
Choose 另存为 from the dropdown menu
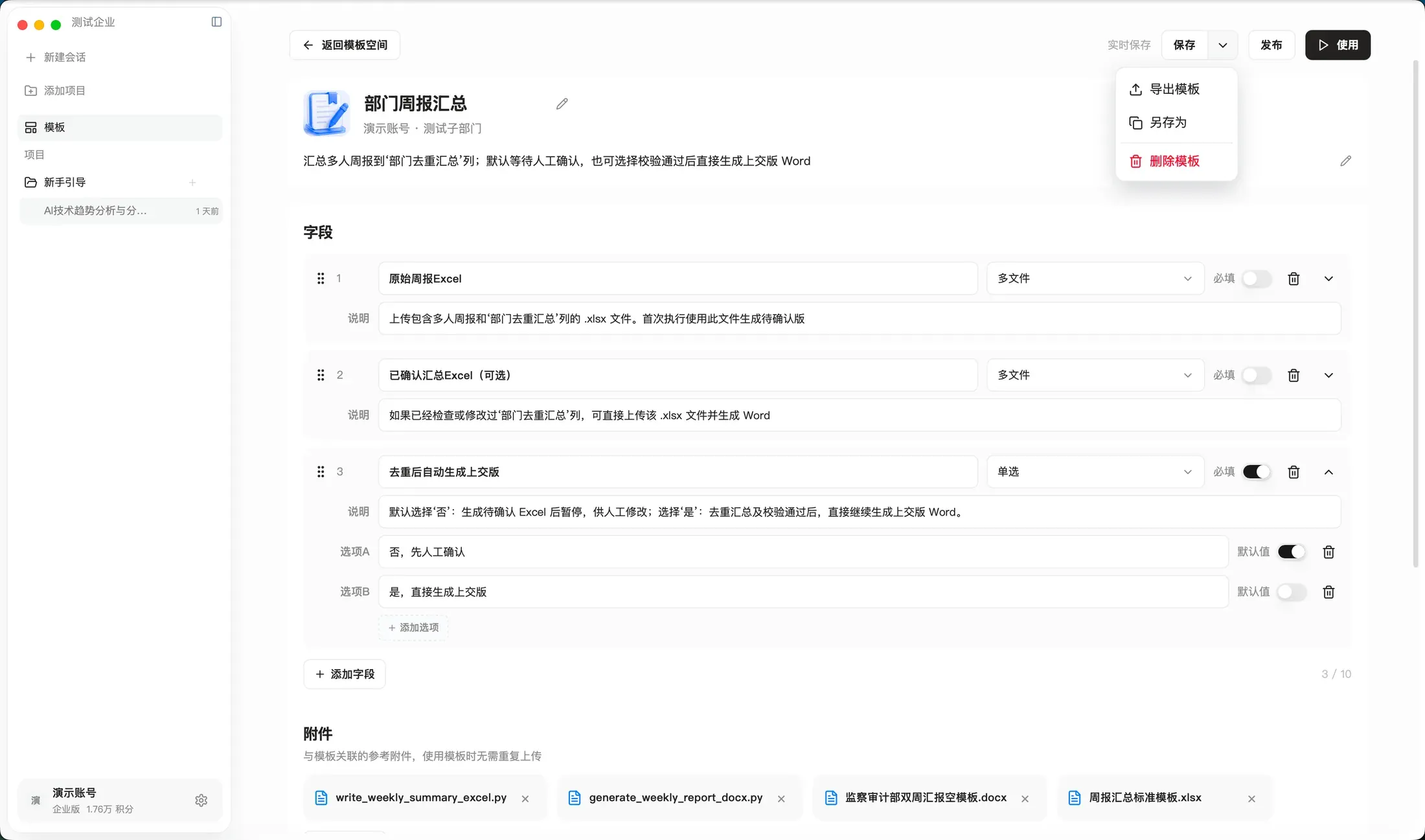coord(1176,122)
